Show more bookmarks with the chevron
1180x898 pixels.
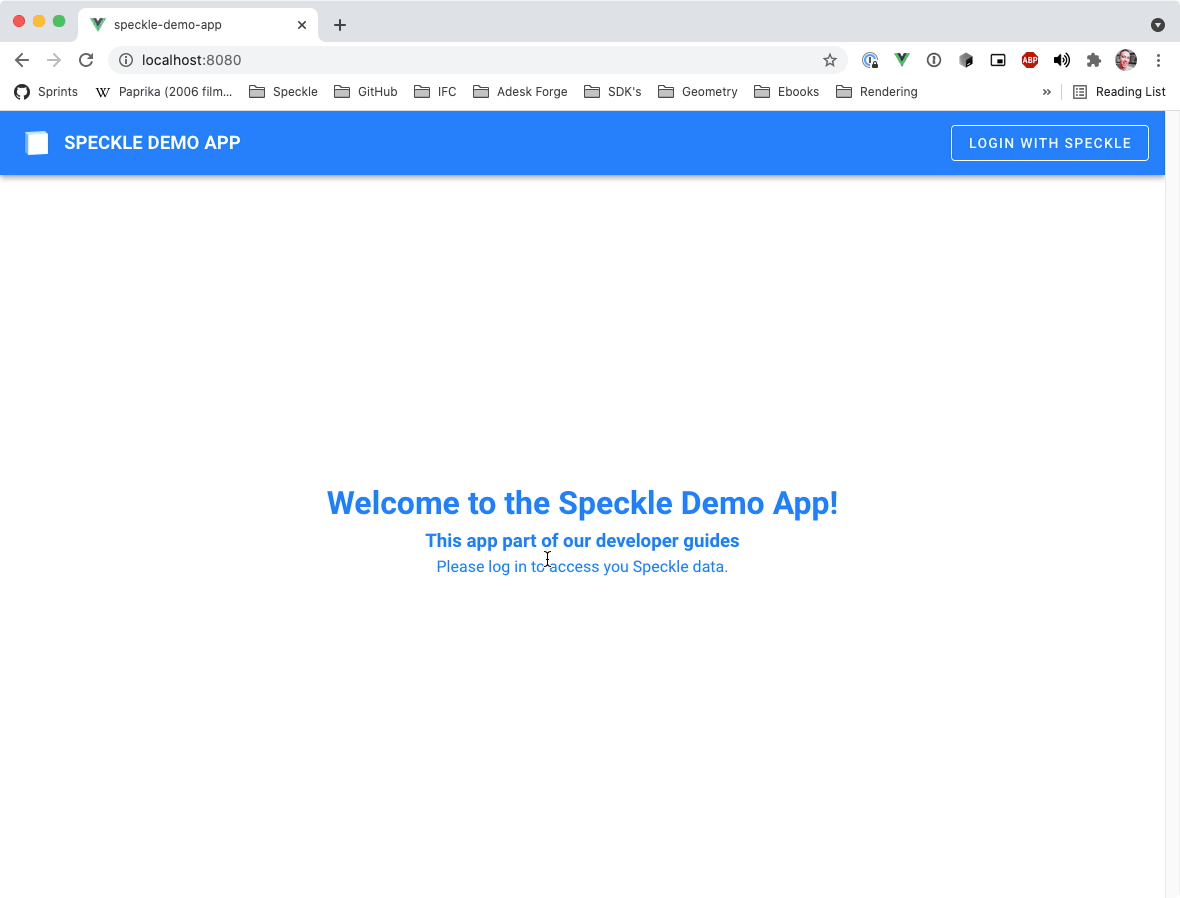(x=1046, y=92)
